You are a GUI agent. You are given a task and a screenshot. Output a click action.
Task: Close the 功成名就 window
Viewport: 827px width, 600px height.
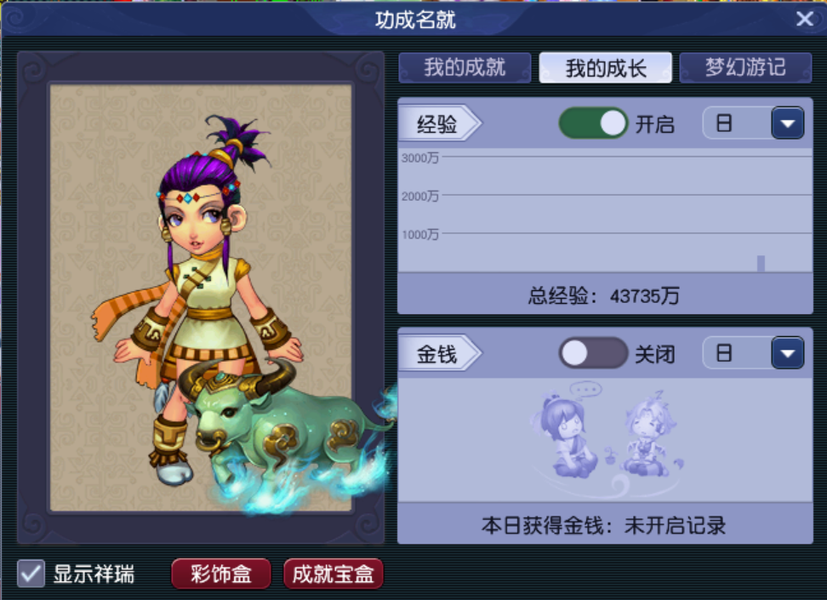coord(805,19)
